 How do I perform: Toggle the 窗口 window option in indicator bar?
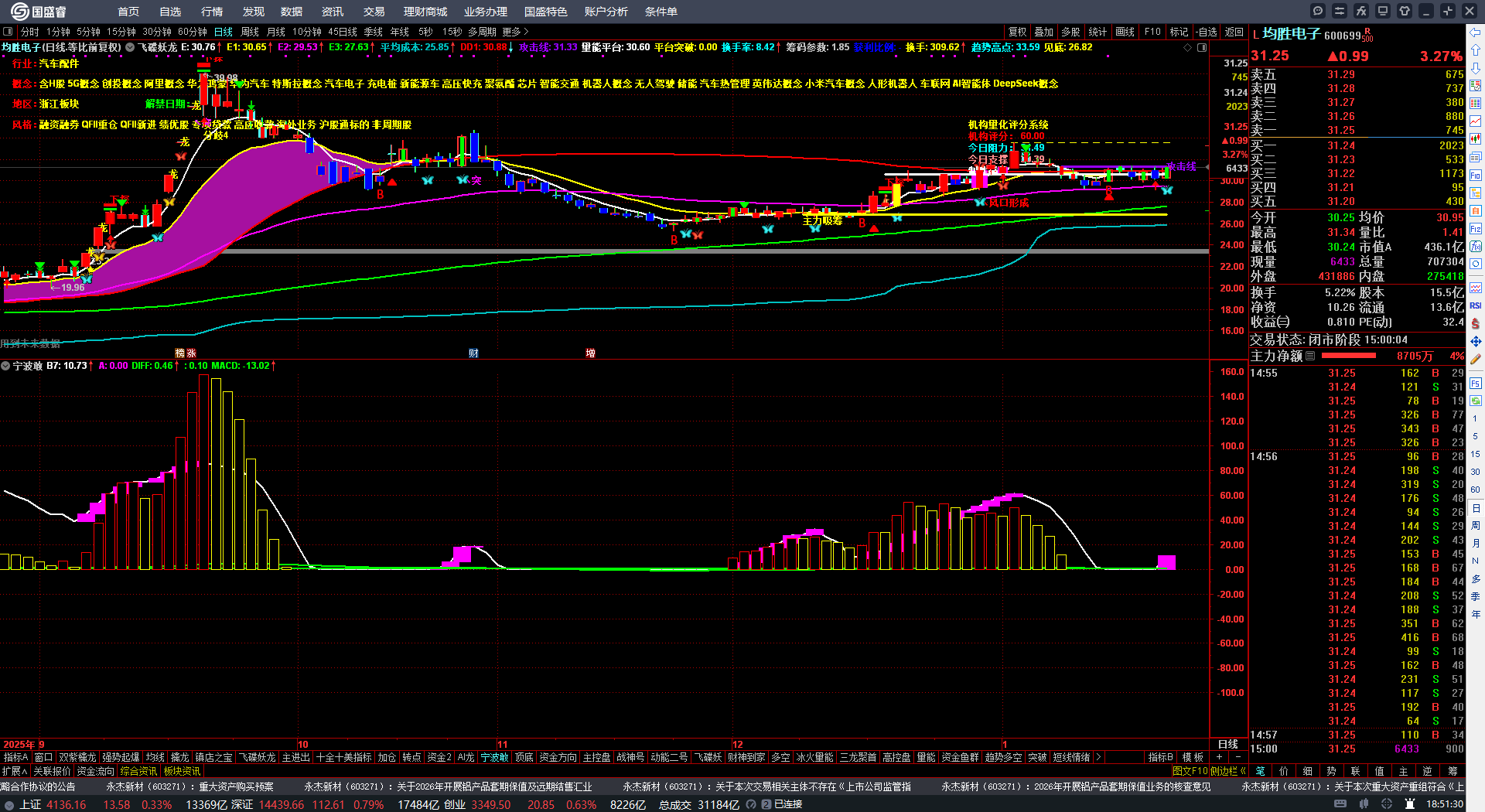pos(43,757)
